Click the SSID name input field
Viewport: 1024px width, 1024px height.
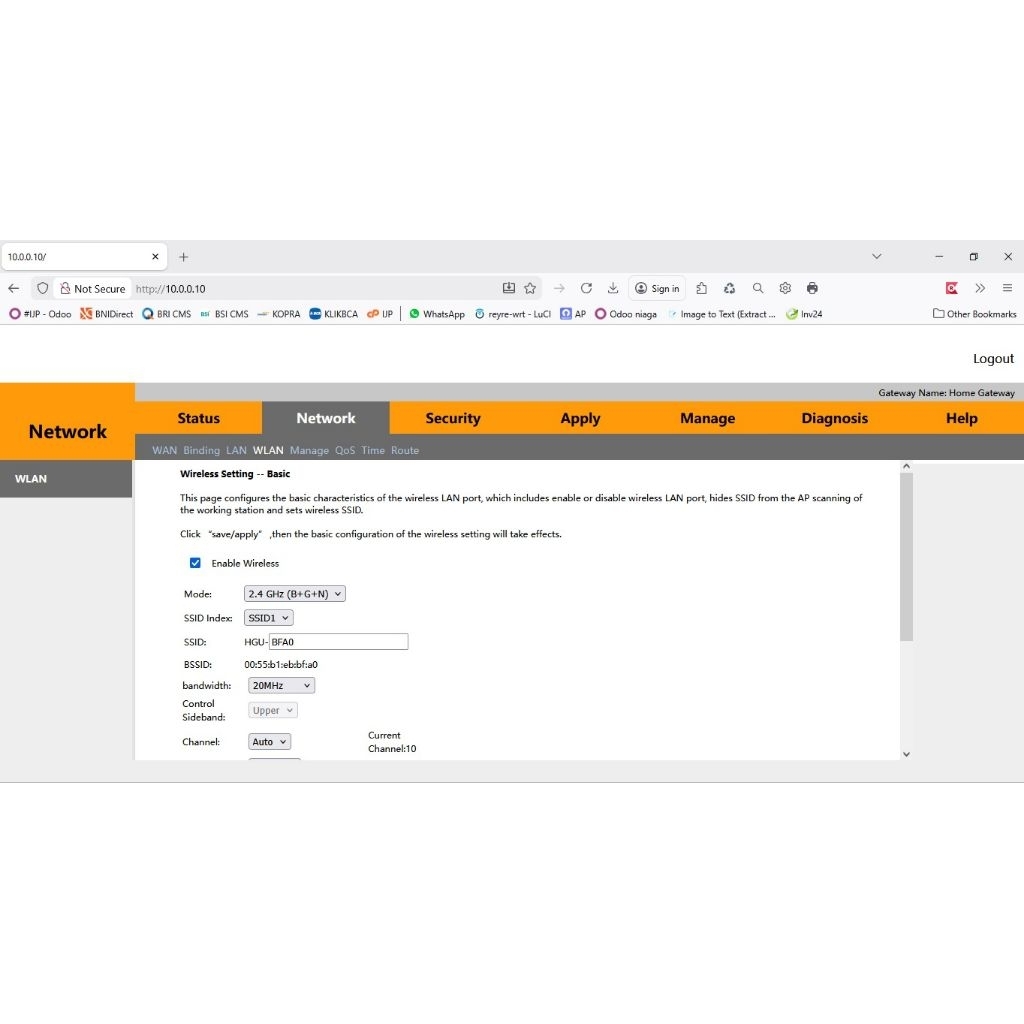pyautogui.click(x=338, y=642)
